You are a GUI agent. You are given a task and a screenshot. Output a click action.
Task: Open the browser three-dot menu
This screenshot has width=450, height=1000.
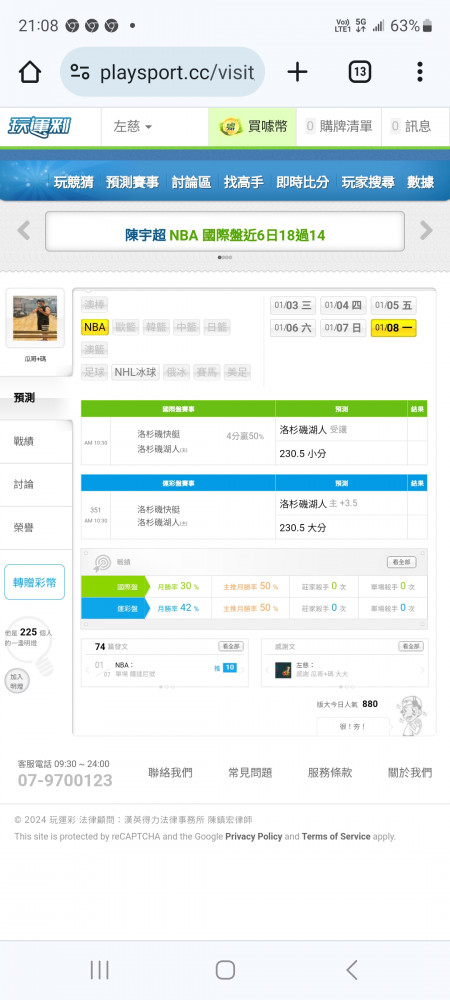[419, 72]
